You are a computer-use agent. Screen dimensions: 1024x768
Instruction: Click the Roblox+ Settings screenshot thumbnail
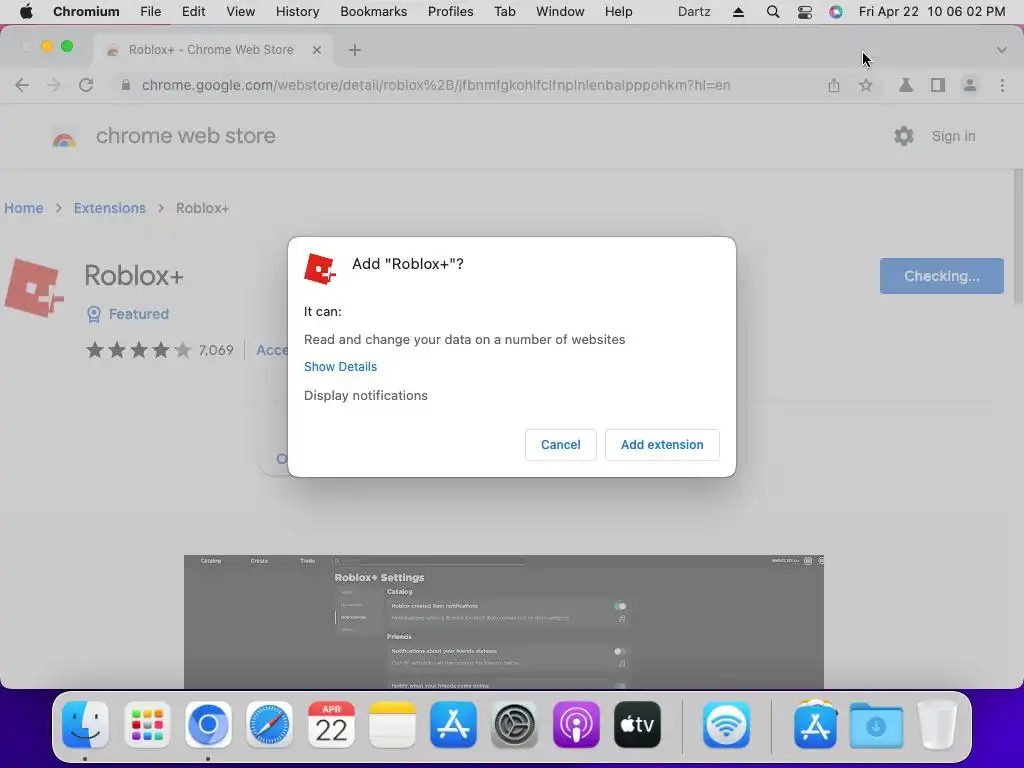click(504, 622)
